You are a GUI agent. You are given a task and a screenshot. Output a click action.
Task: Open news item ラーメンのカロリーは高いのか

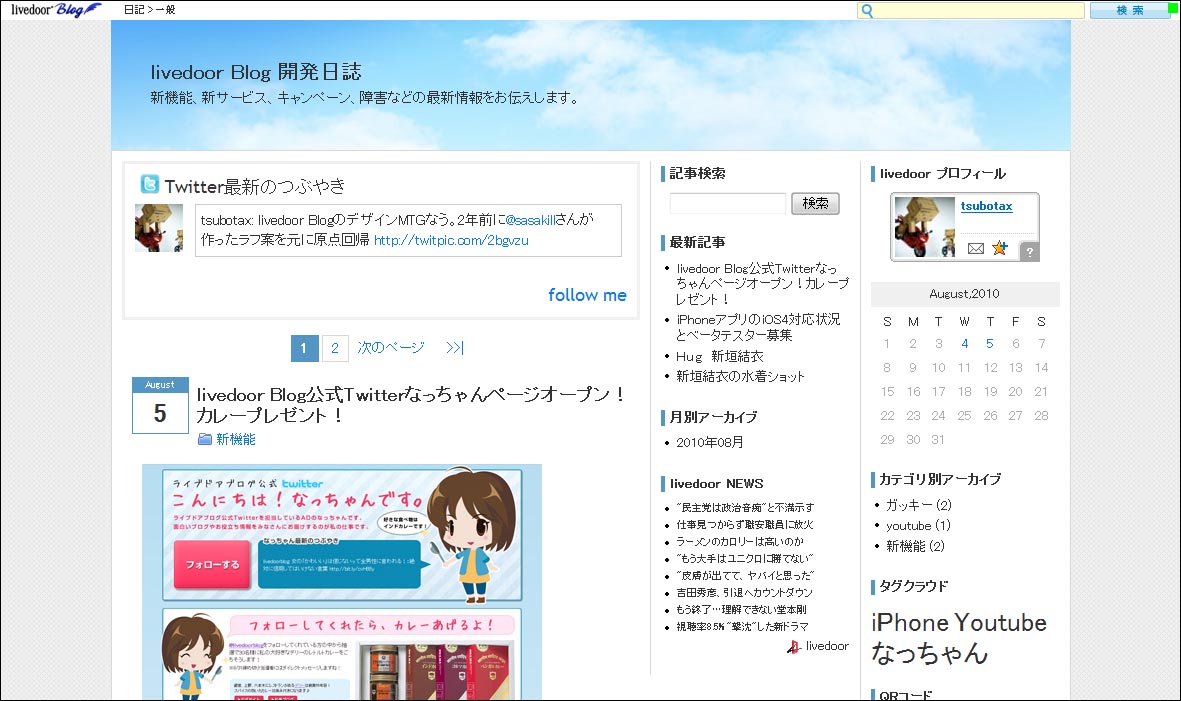[739, 541]
